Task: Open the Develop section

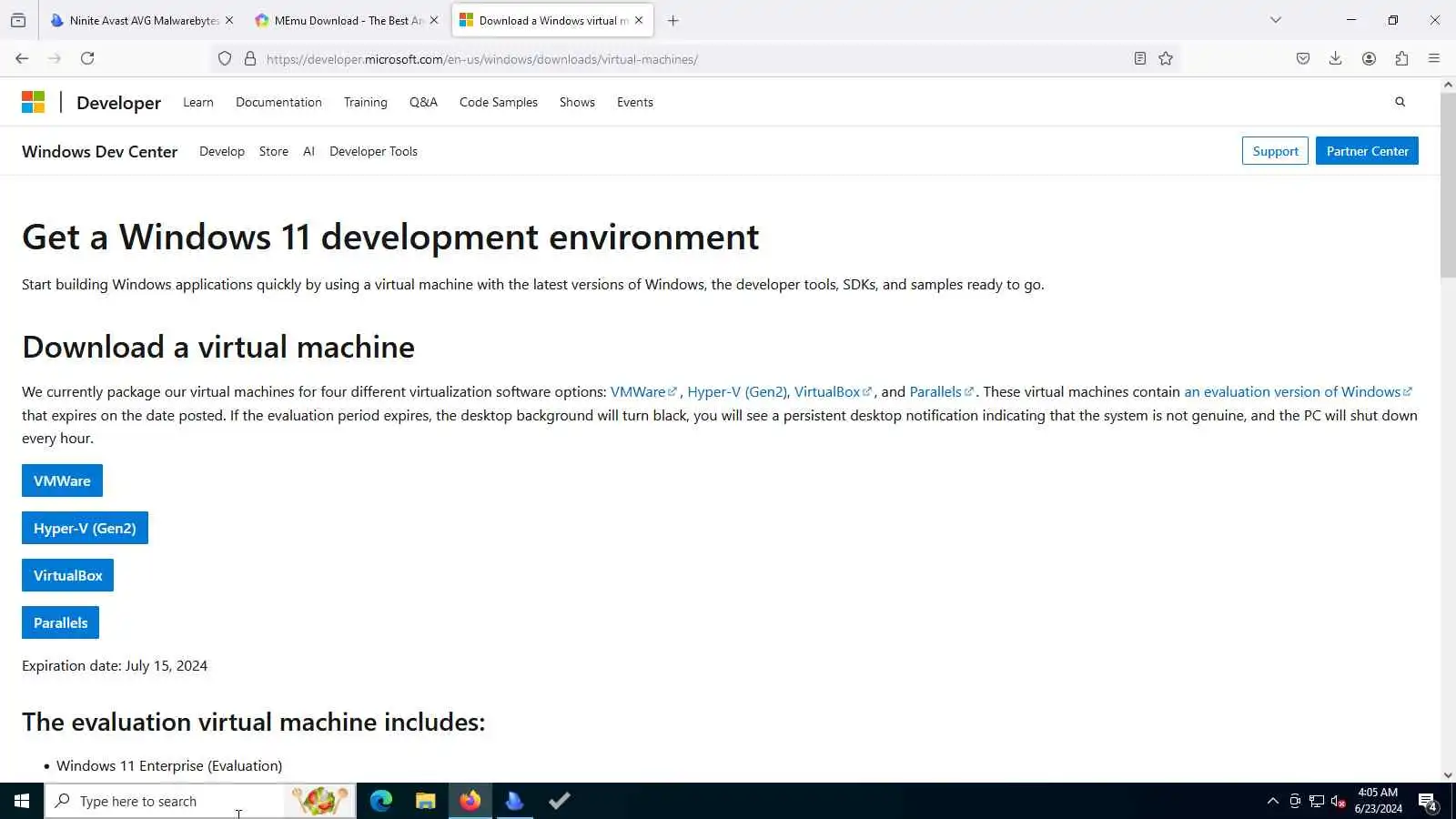Action: pos(222,151)
